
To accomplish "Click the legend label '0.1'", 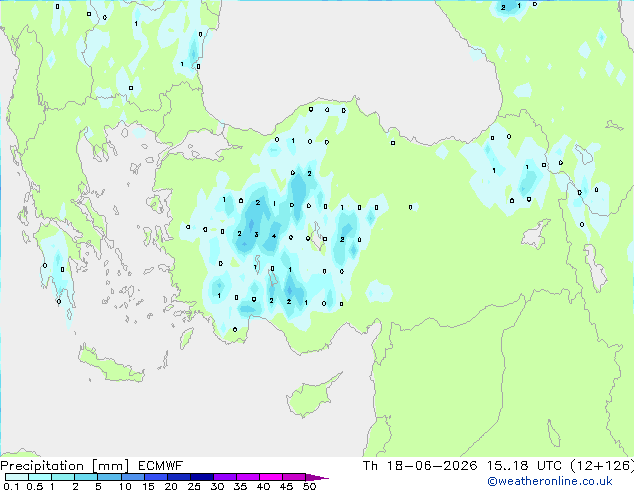I will 11,486.
